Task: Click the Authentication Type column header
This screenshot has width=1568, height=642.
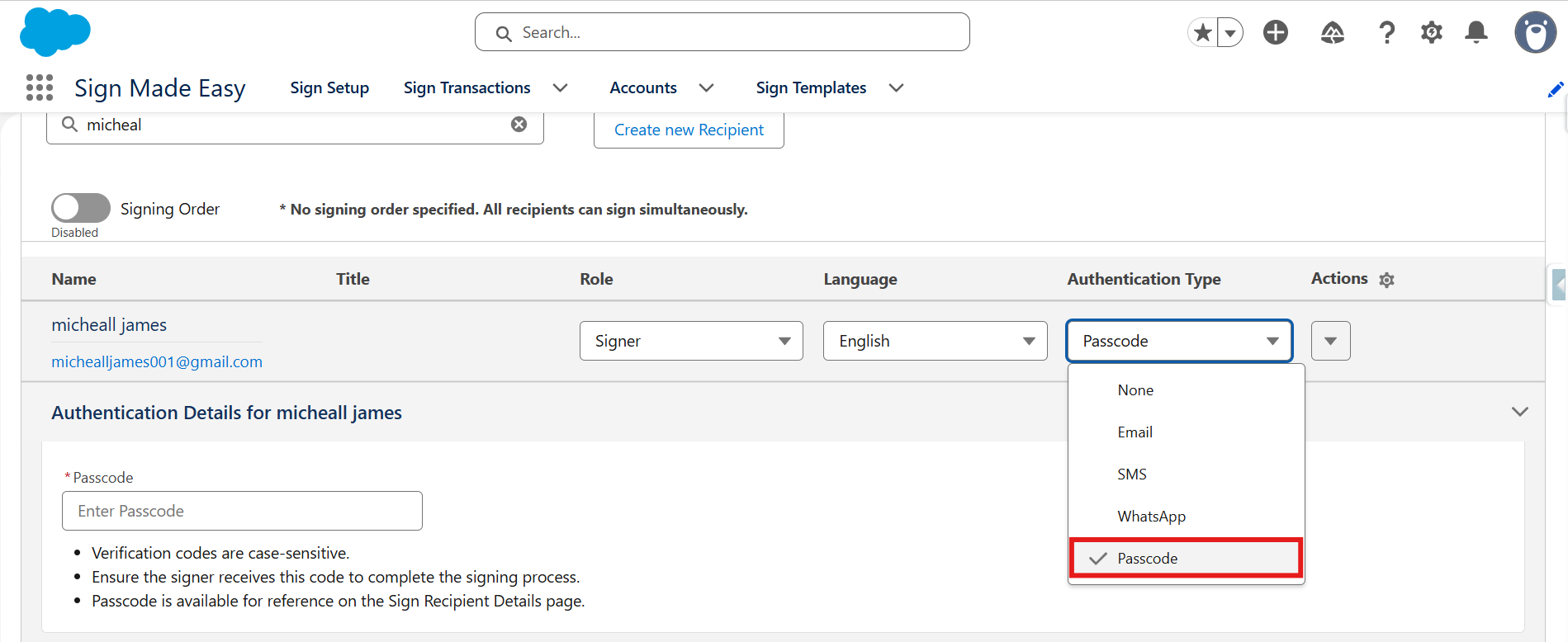Action: [1144, 279]
